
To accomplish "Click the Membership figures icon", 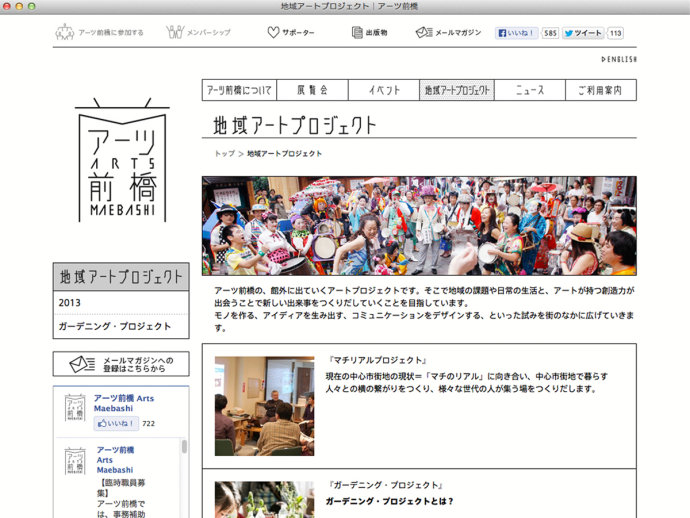I will 175,32.
